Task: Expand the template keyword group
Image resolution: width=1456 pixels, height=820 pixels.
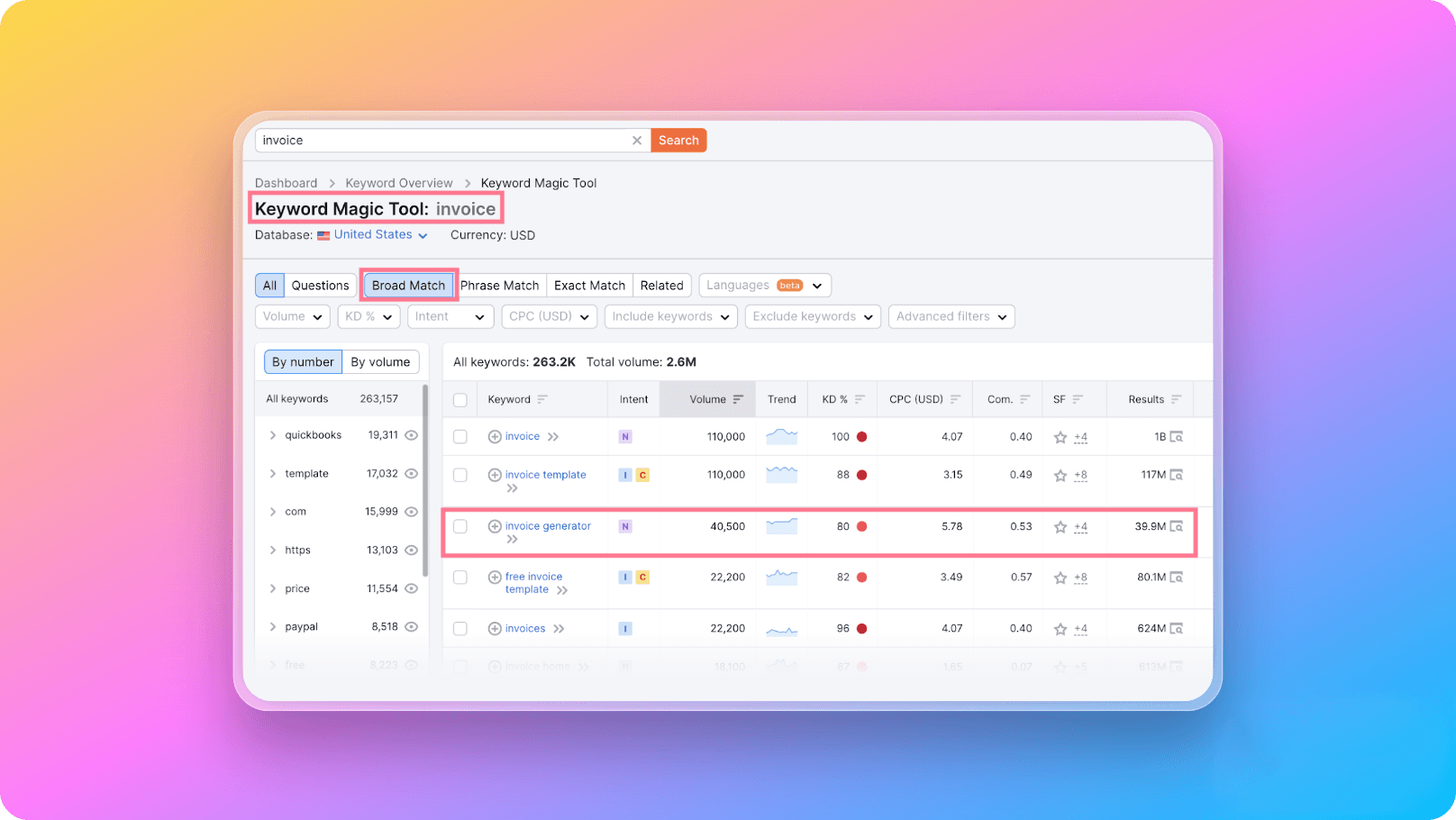Action: 273,474
